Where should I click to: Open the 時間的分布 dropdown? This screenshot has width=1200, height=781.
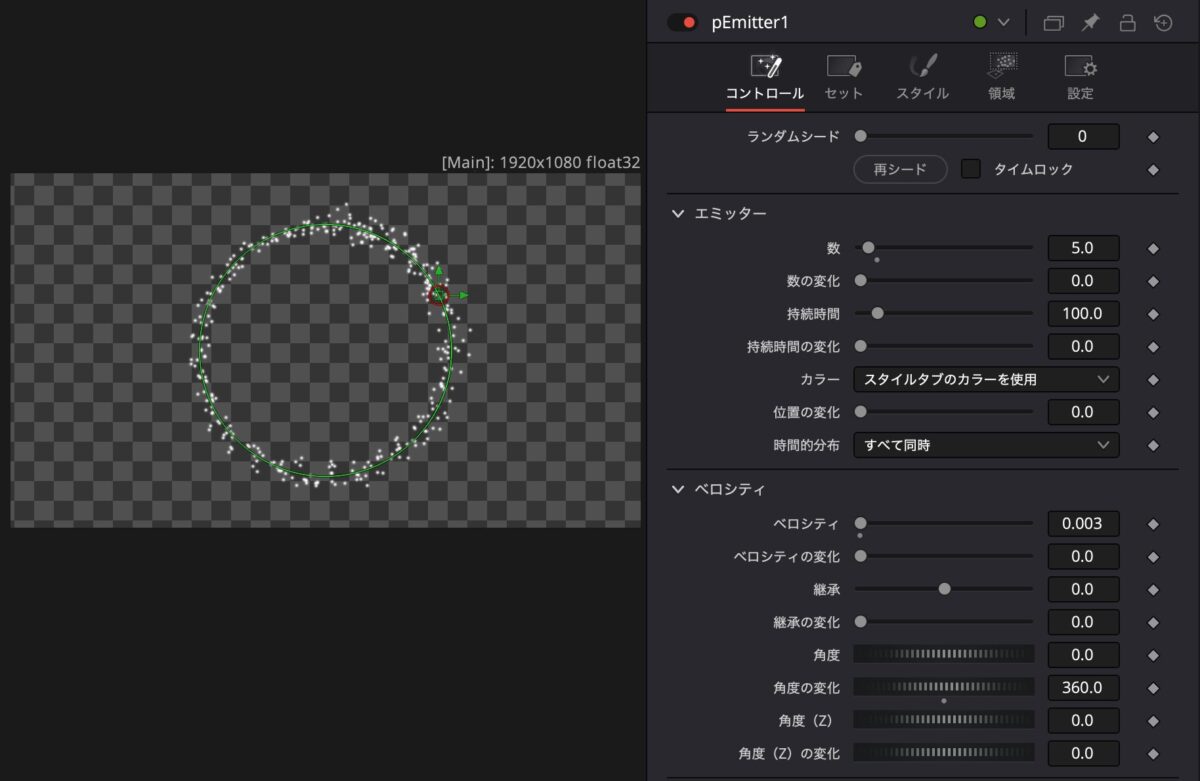(x=986, y=445)
